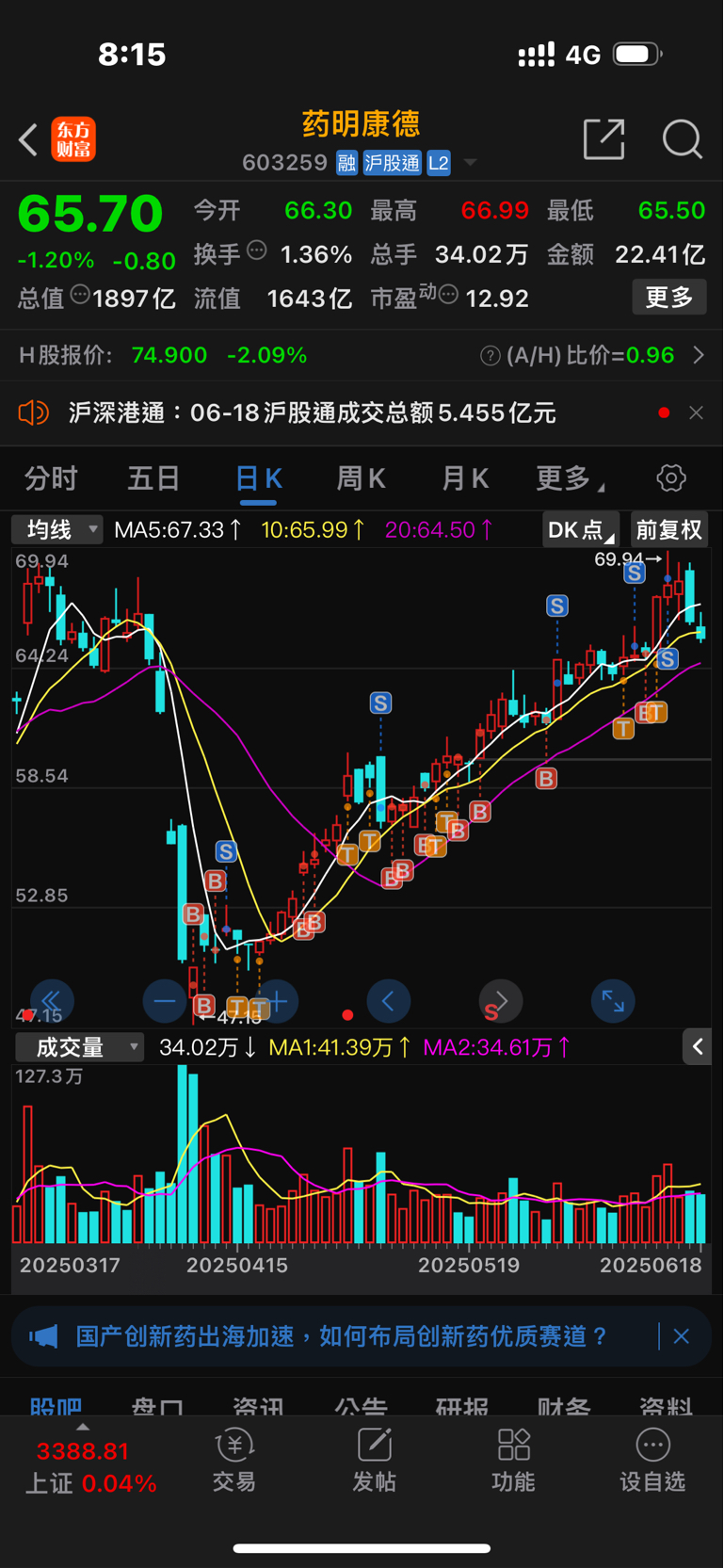Expand chart to fullscreen
The image size is (724, 1568).
point(613,1001)
